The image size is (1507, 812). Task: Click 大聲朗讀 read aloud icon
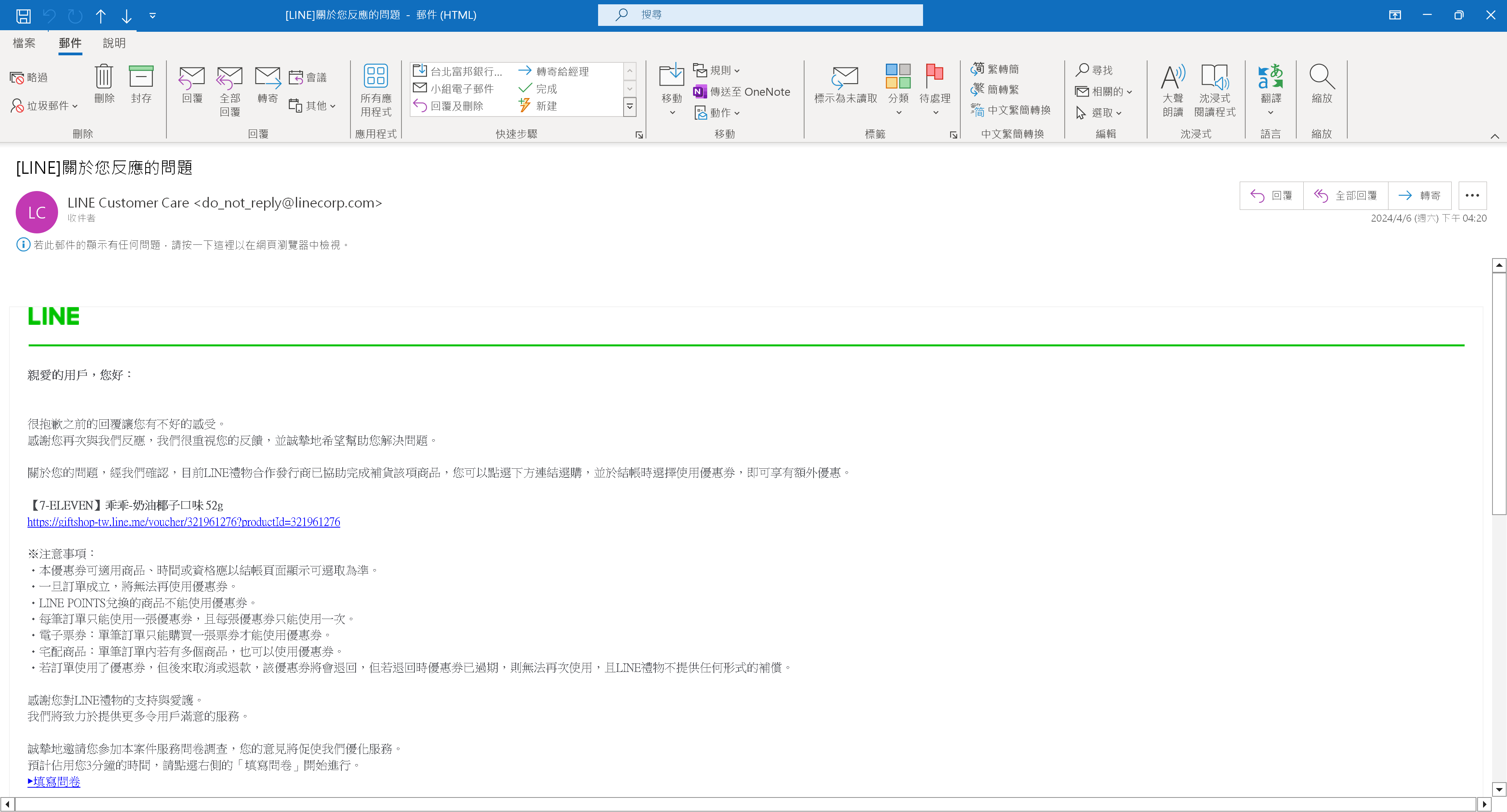click(x=1173, y=91)
